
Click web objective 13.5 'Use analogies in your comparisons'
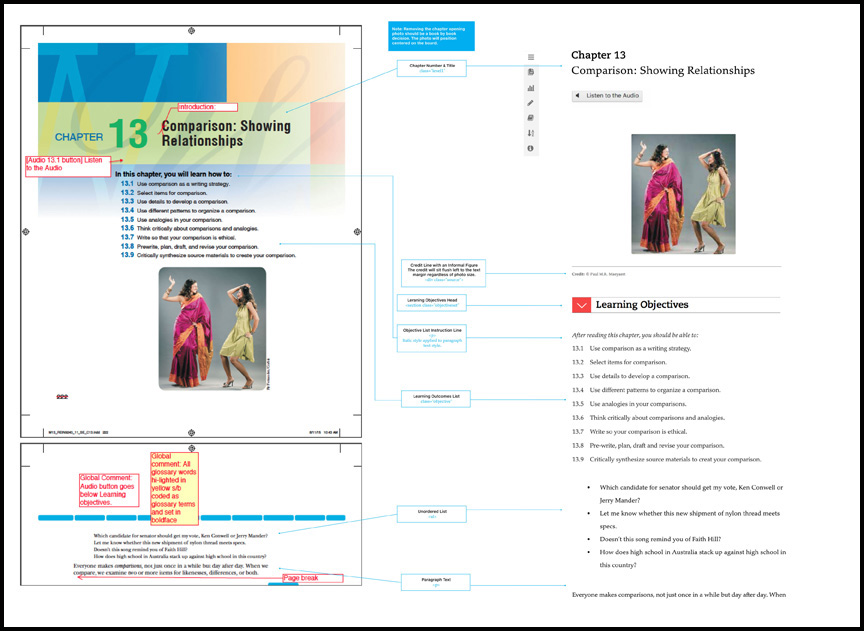pyautogui.click(x=629, y=404)
